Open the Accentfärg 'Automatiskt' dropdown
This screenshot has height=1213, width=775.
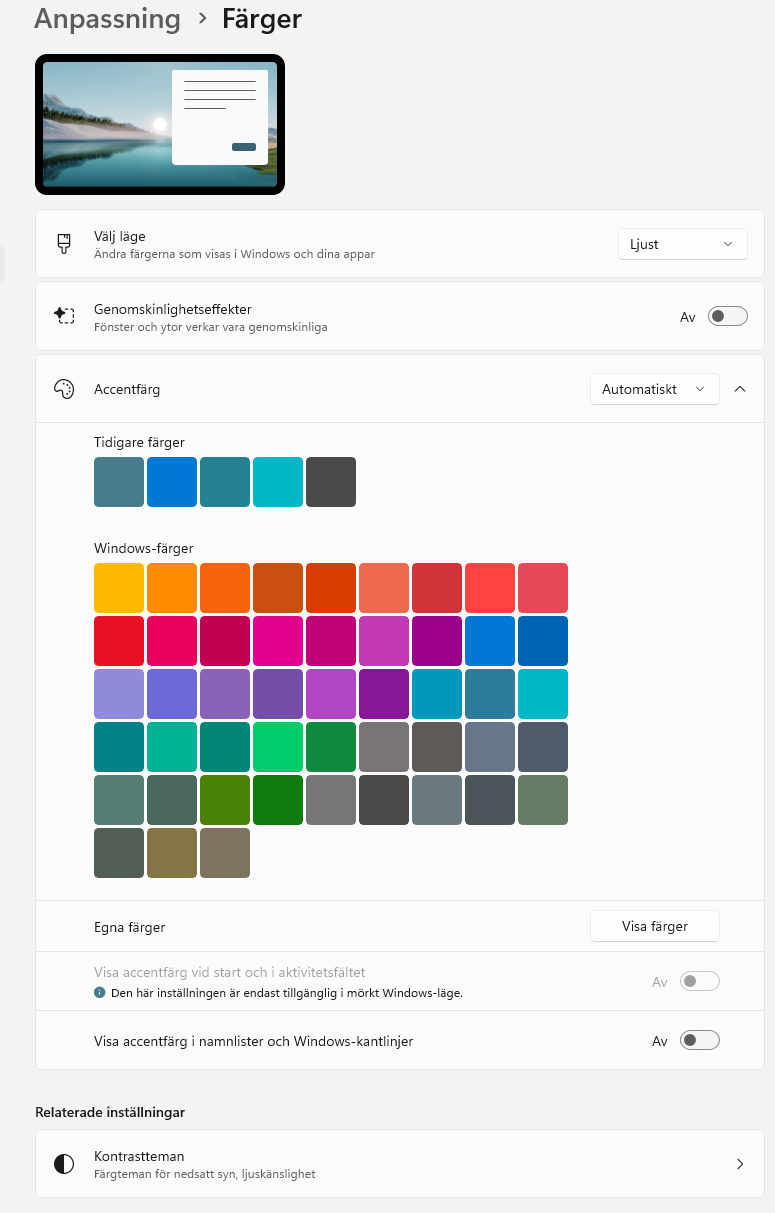pos(655,389)
